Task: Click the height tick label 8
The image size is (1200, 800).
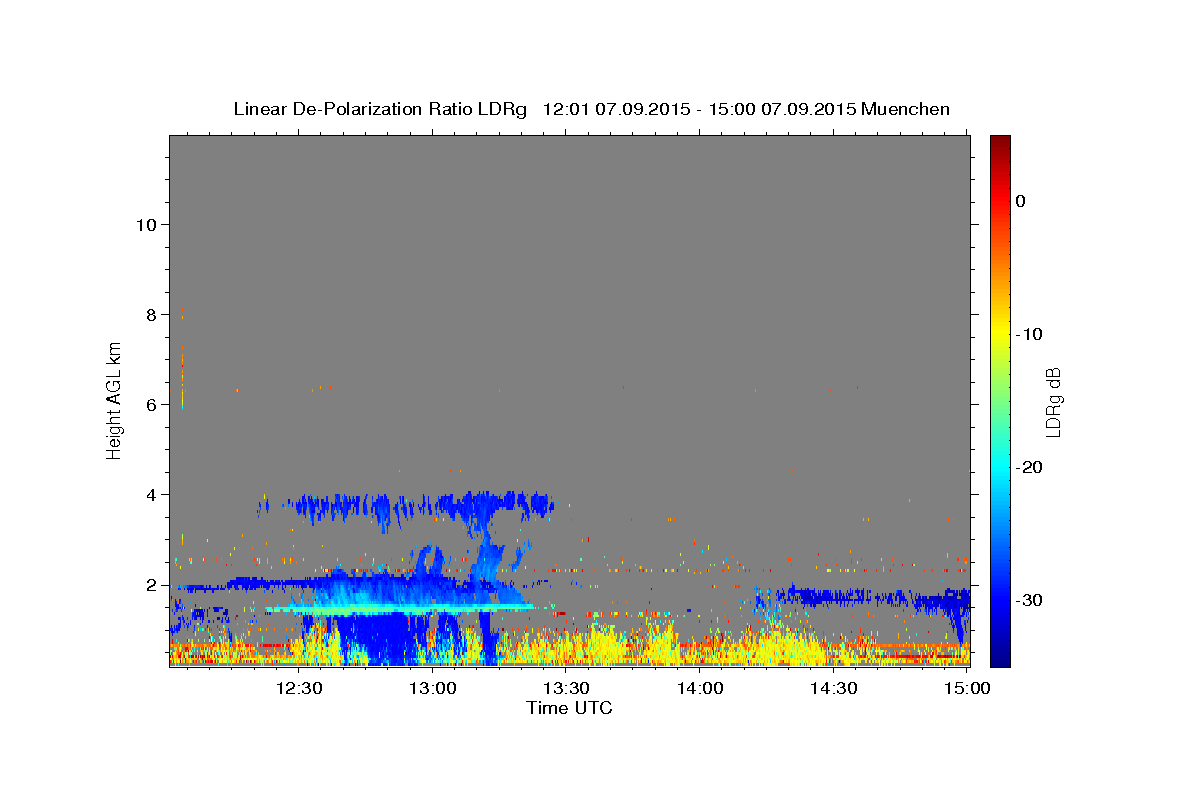Action: (x=150, y=314)
